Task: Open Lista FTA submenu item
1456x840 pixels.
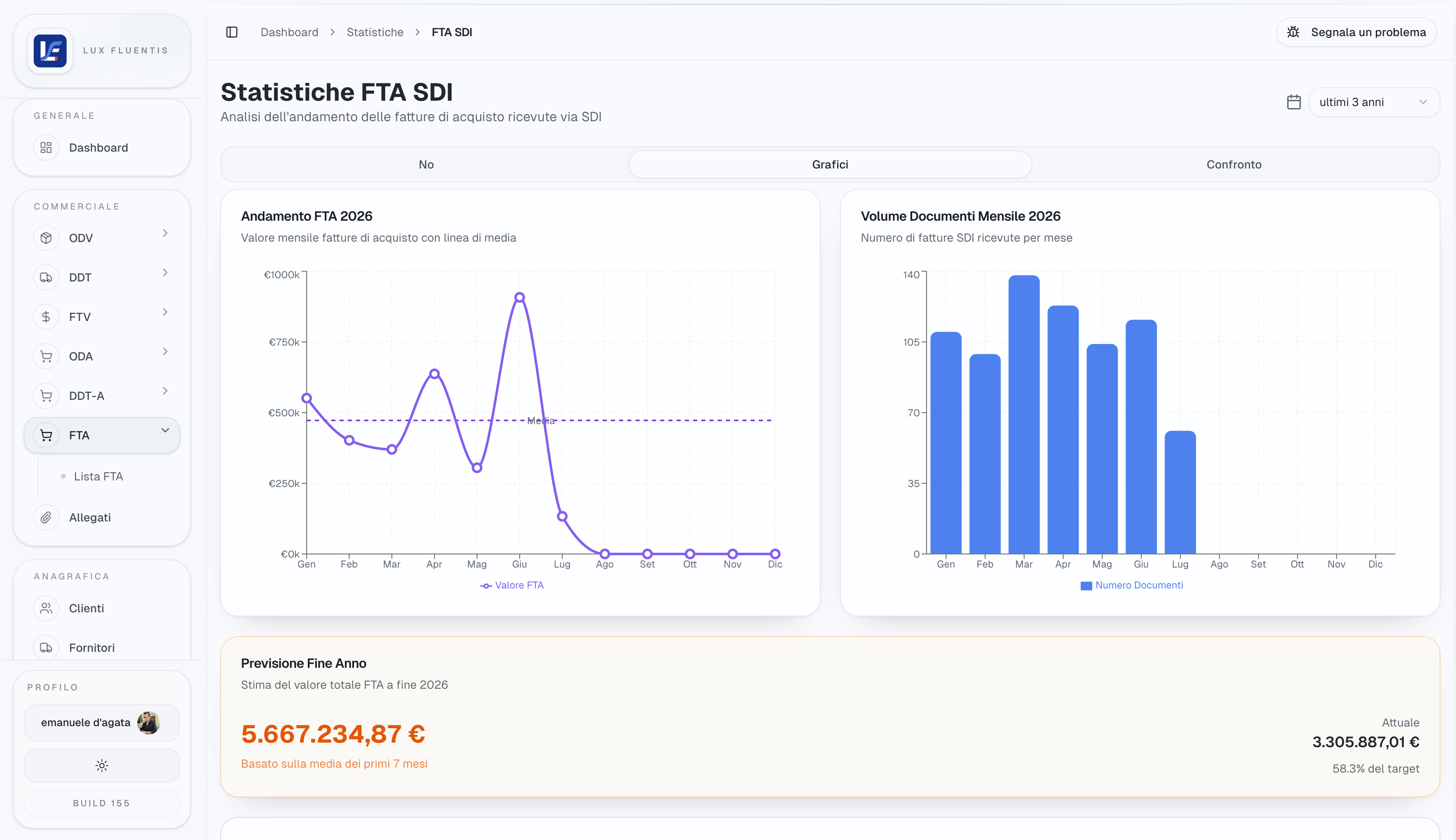Action: pos(98,477)
